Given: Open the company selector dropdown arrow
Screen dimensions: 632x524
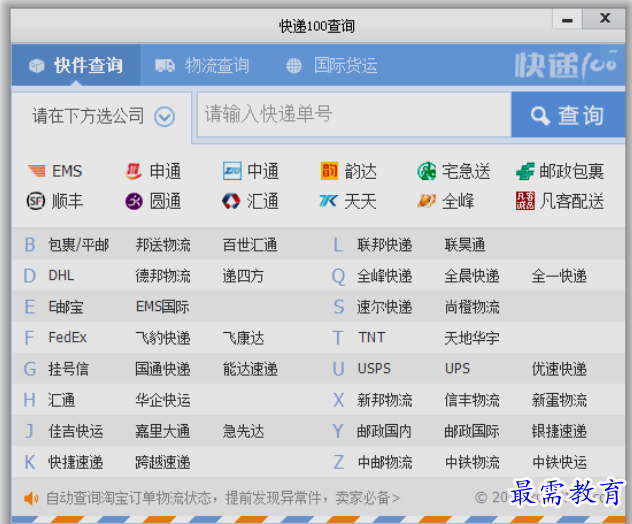Looking at the screenshot, I should point(164,117).
